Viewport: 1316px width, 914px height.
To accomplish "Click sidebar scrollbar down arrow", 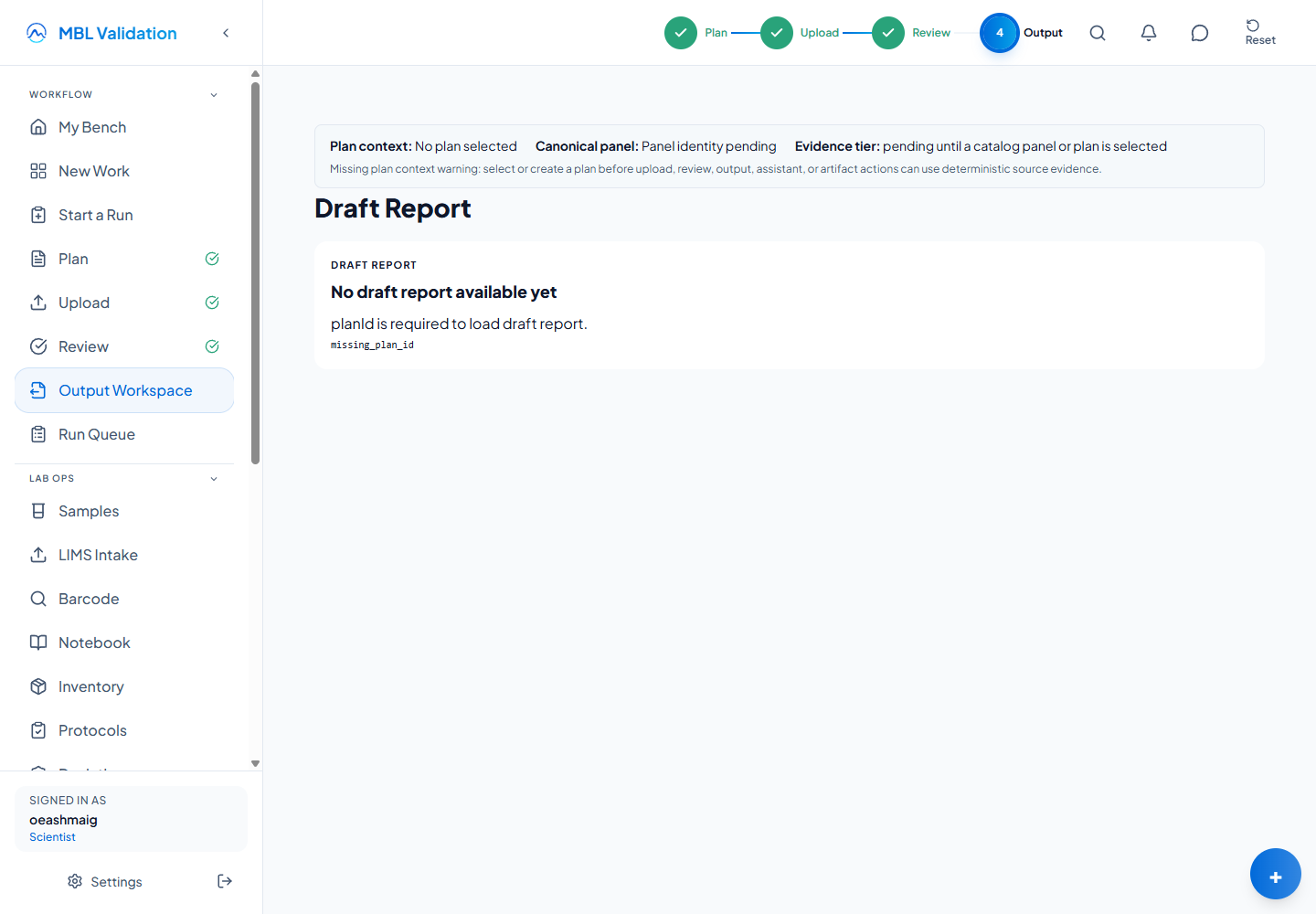I will point(256,763).
